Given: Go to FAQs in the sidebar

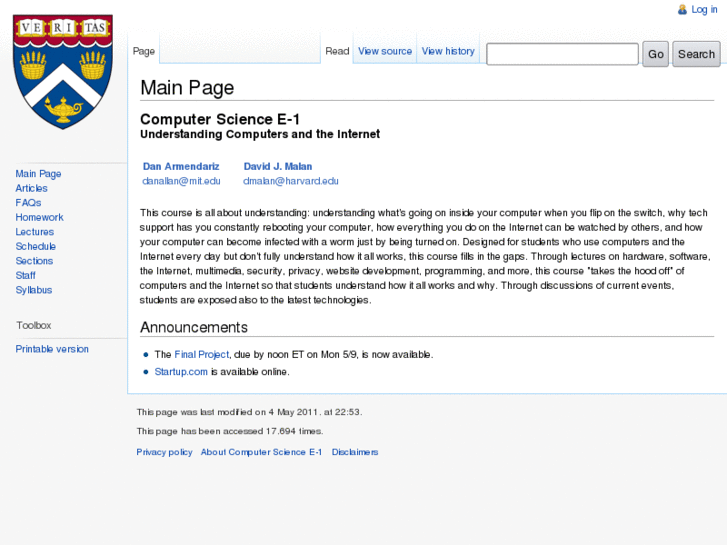Looking at the screenshot, I should pyautogui.click(x=28, y=203).
